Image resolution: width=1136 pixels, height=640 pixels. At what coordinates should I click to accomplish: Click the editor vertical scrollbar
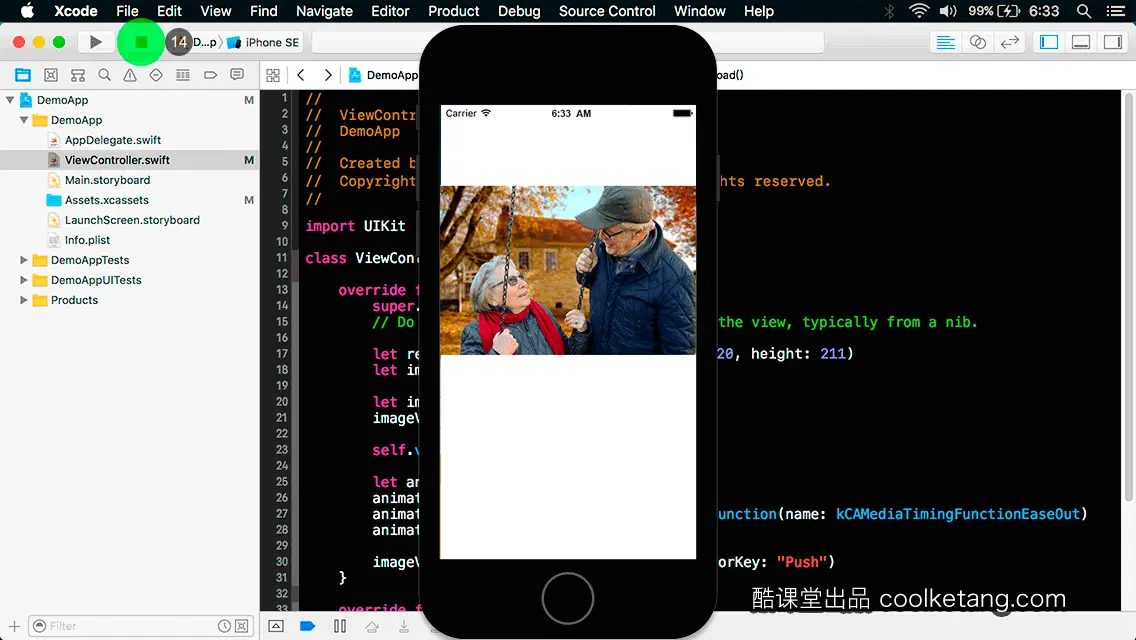(x=1128, y=297)
